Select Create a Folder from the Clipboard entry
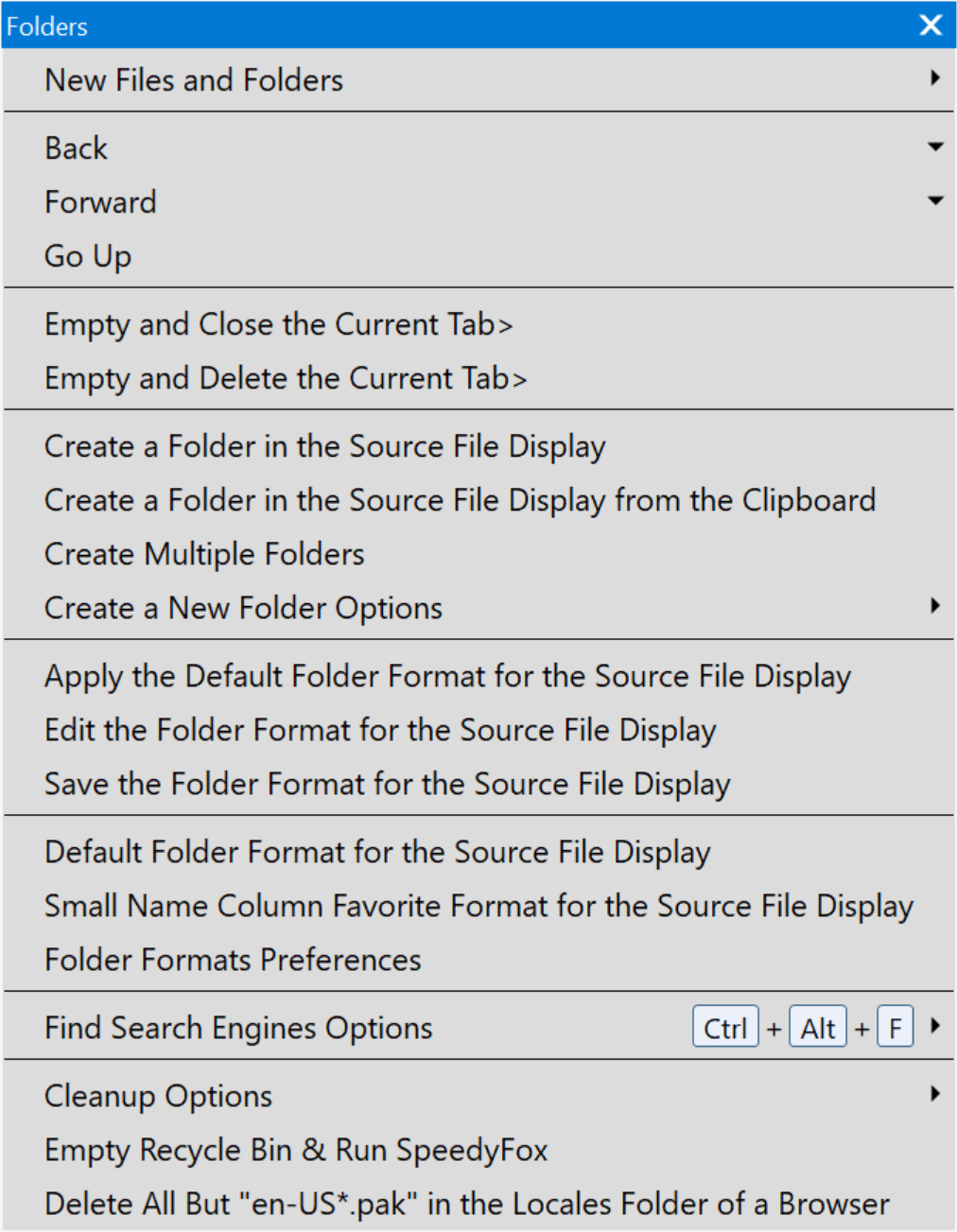957x1232 pixels. [460, 500]
